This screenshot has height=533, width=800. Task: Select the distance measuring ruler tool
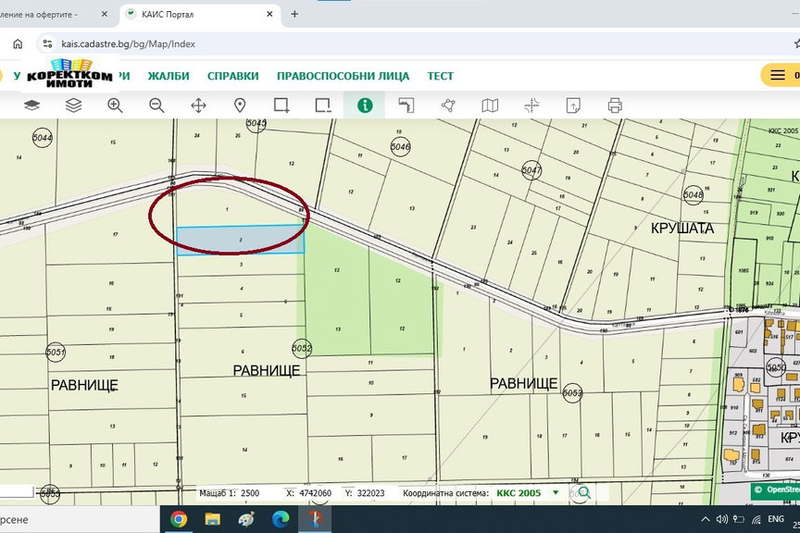coord(406,106)
